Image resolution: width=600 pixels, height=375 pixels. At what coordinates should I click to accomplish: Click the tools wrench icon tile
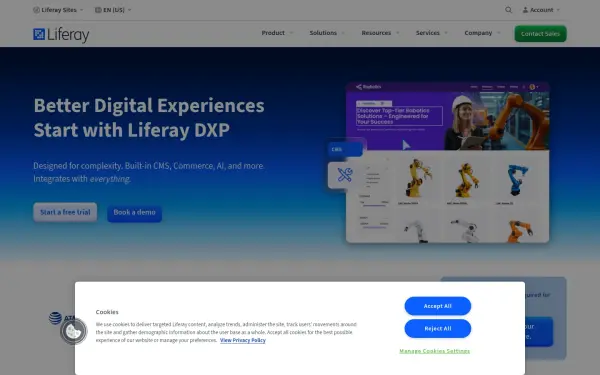click(344, 175)
